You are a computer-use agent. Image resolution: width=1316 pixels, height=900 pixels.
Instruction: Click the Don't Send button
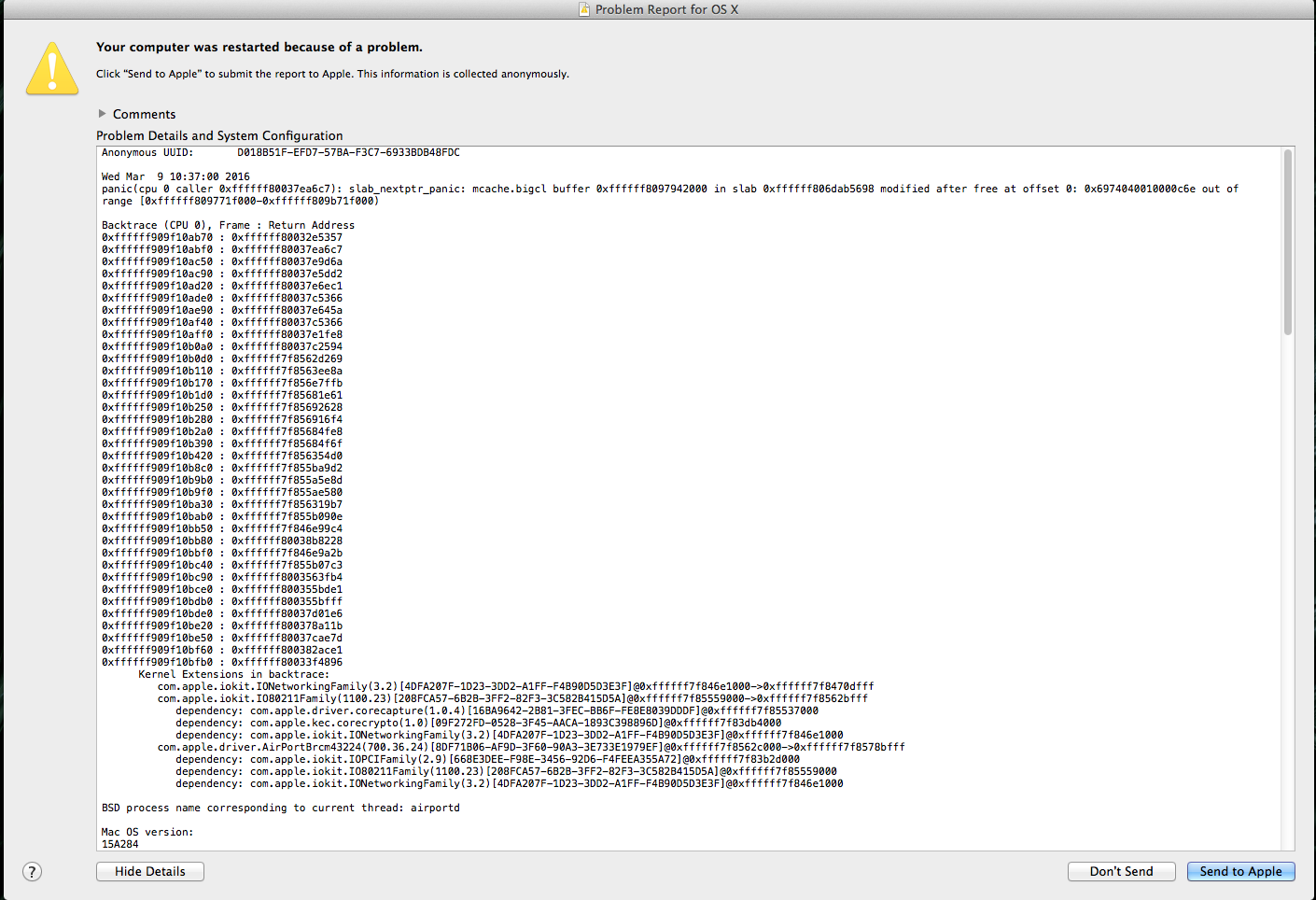(1121, 871)
